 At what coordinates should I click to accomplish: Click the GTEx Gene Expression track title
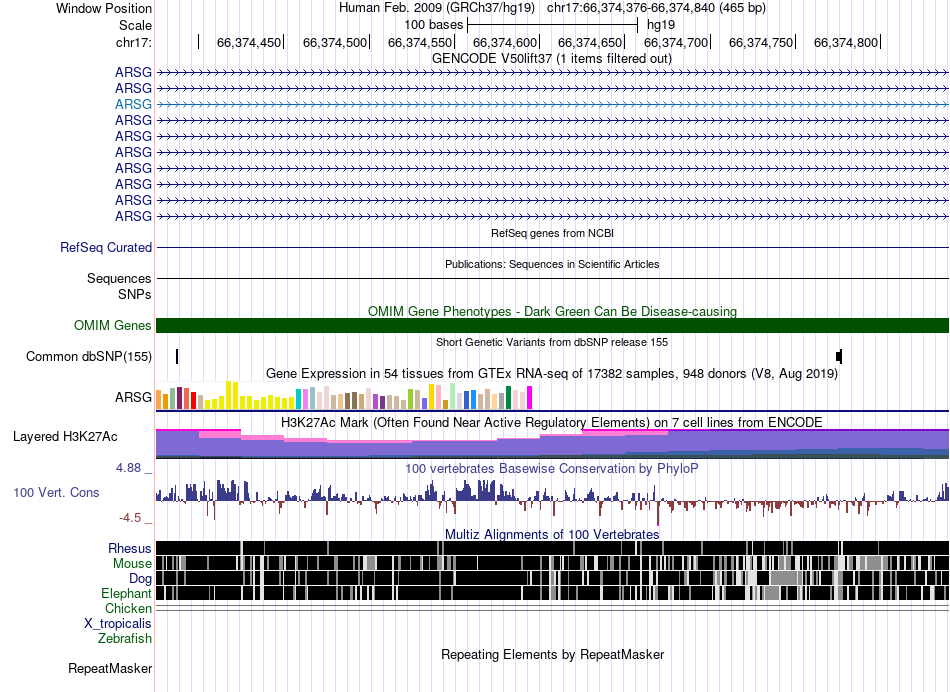click(x=552, y=374)
